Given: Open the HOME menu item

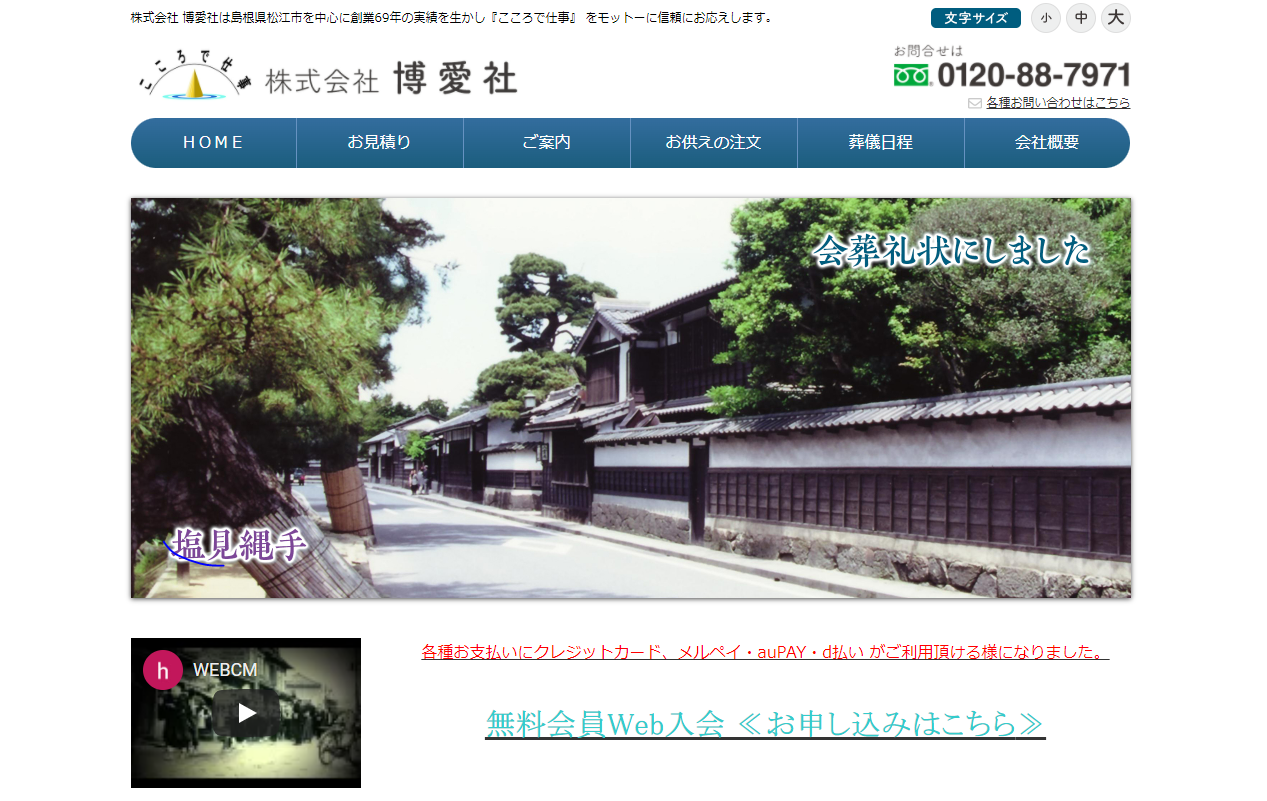Looking at the screenshot, I should (x=213, y=143).
